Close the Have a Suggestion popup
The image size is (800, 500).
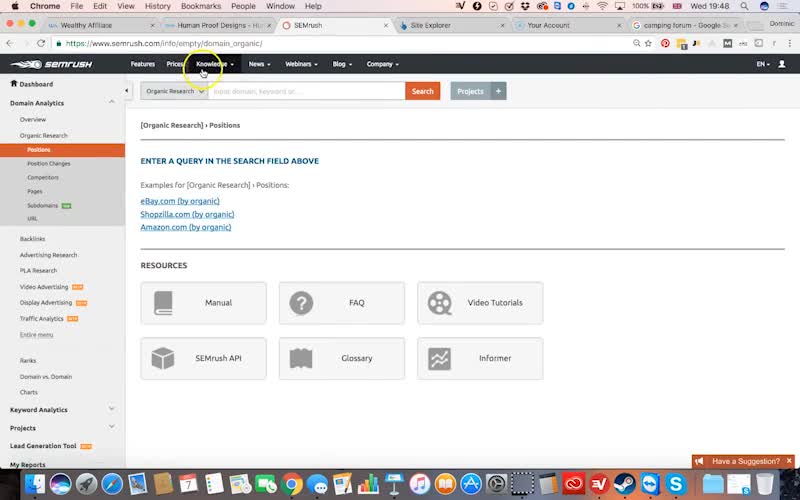[789, 461]
